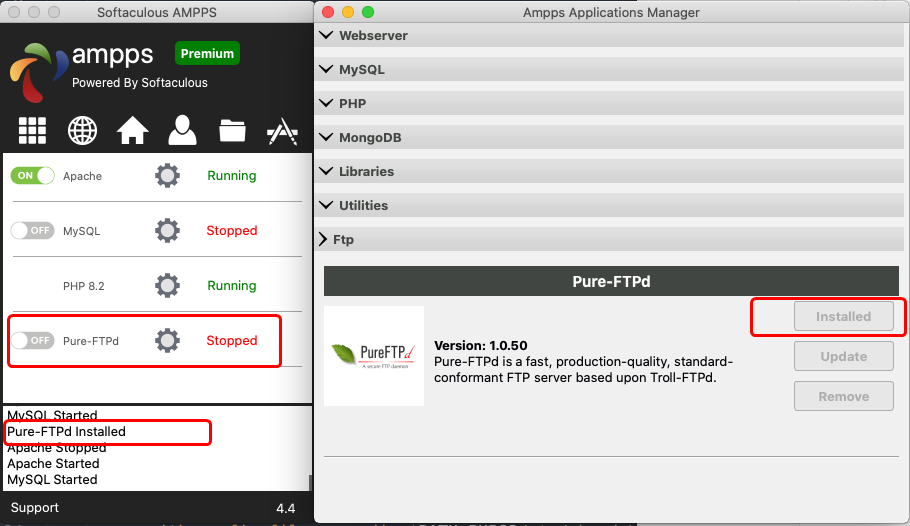Image resolution: width=910 pixels, height=526 pixels.
Task: Collapse the Ftp section
Action: coord(609,239)
